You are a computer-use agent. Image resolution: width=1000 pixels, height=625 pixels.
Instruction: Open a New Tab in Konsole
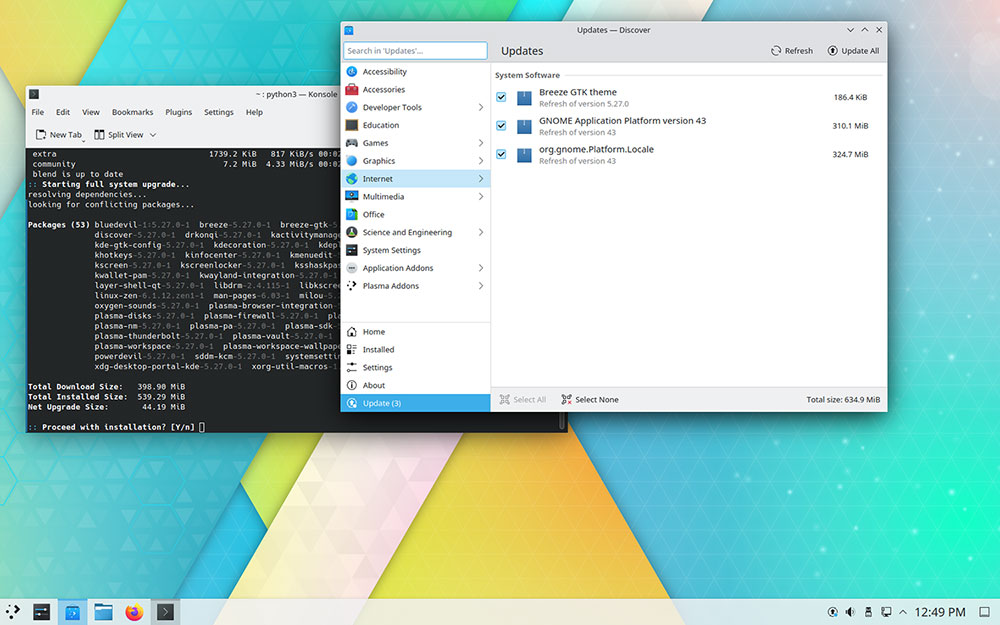[x=59, y=135]
